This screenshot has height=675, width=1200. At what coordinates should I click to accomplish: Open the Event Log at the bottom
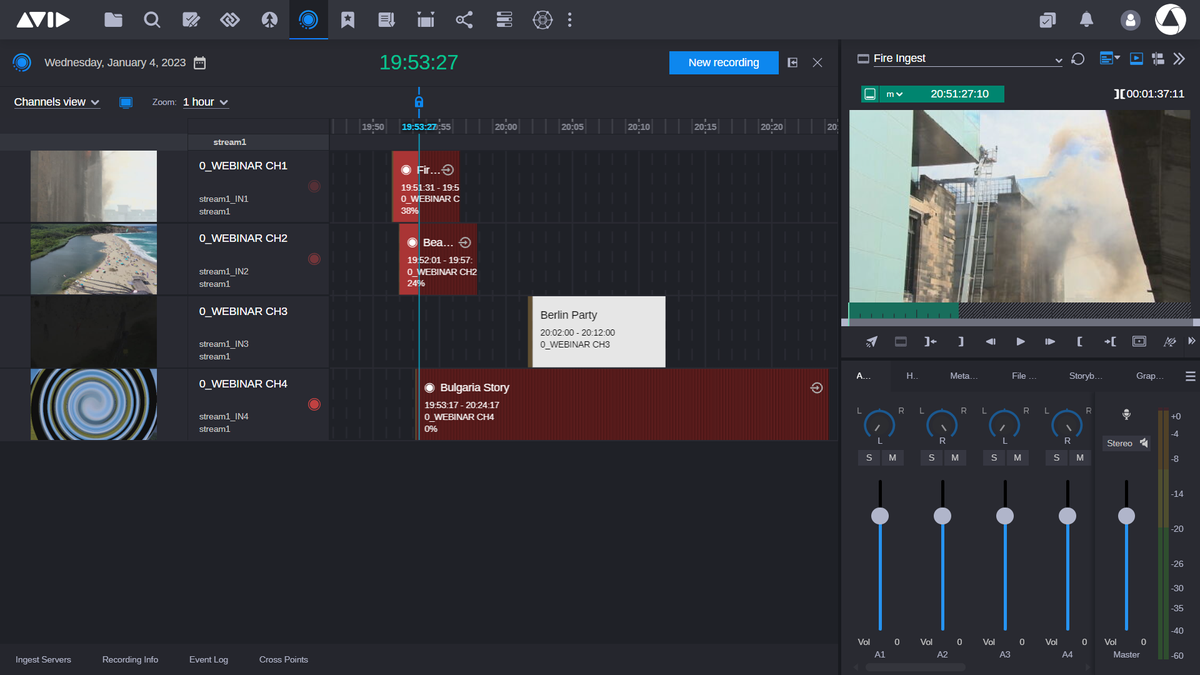click(208, 659)
